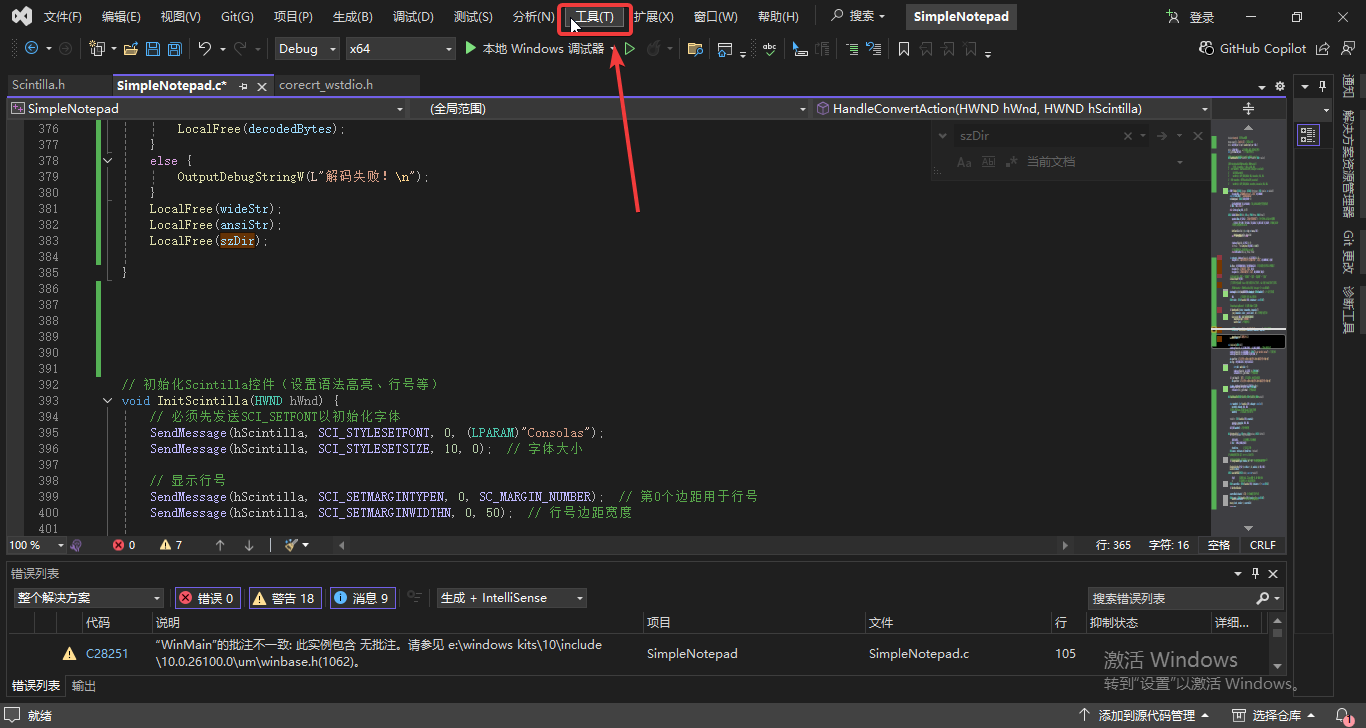Open the 整个解决方案 scope filter dropdown
This screenshot has height=728, width=1366.
coord(89,598)
